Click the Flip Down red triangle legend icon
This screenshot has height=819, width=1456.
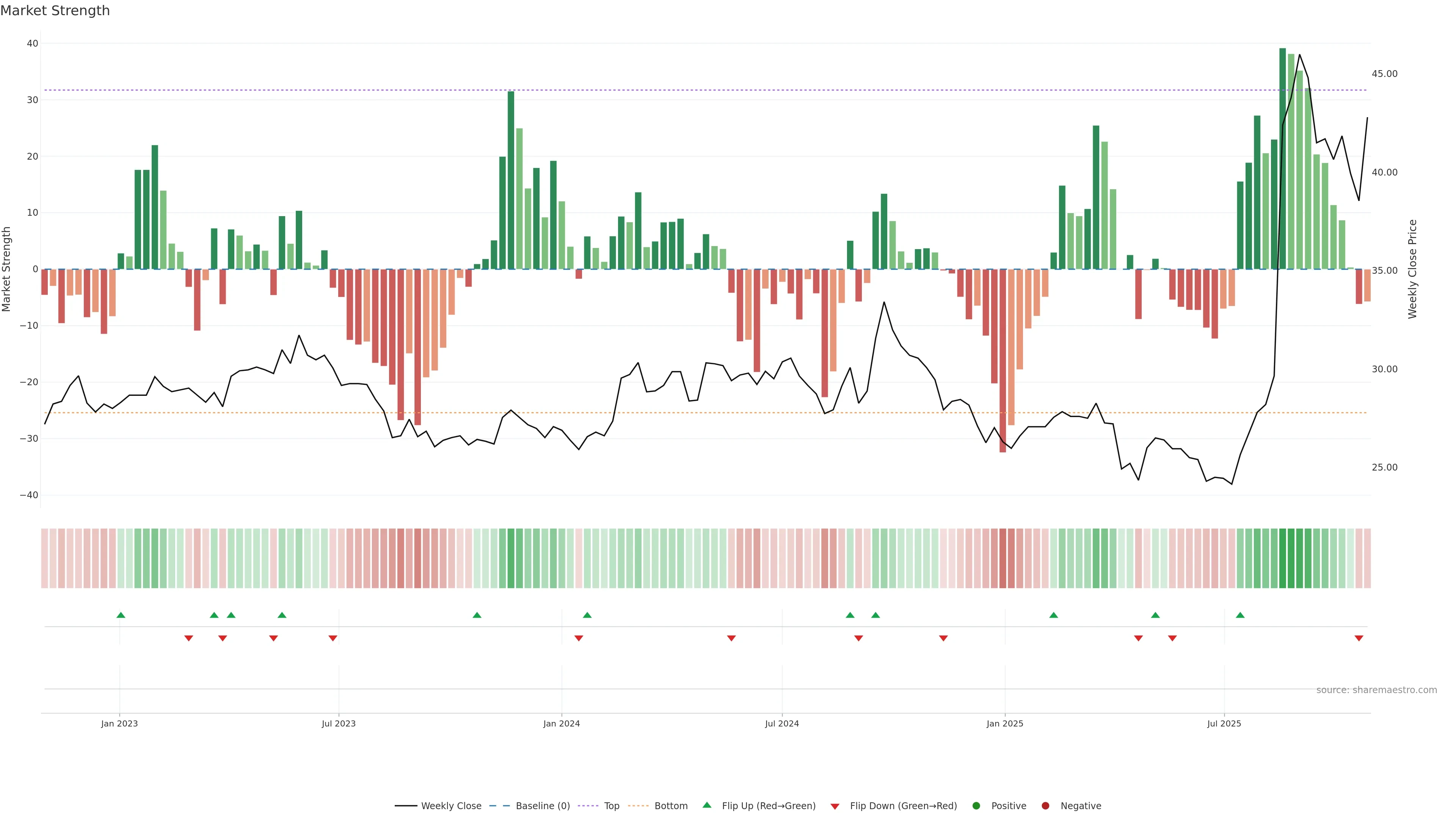[x=835, y=806]
